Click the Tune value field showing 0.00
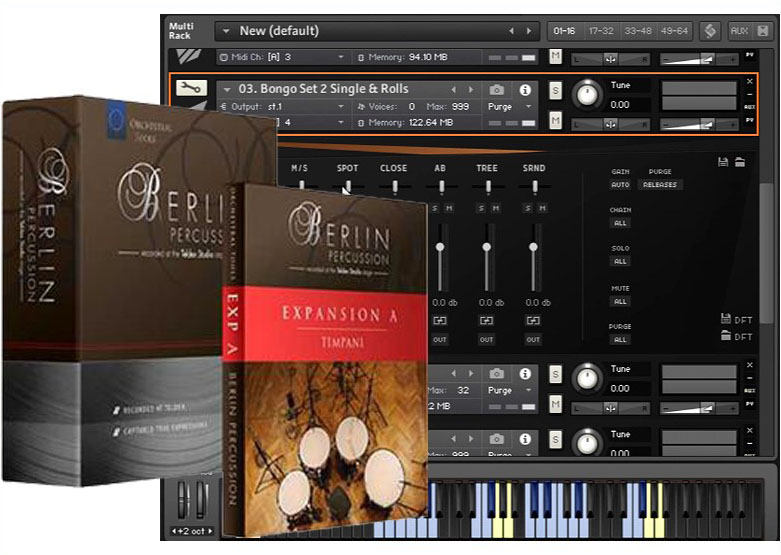The height and width of the screenshot is (555, 781). pyautogui.click(x=620, y=104)
